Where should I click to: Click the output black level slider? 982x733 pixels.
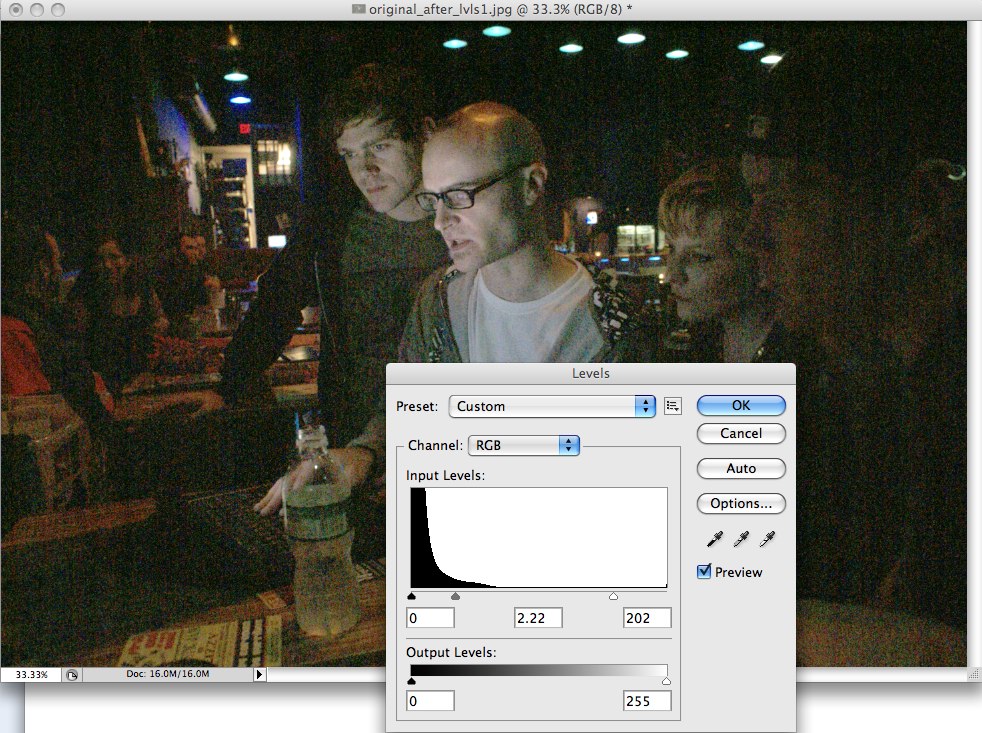[411, 681]
